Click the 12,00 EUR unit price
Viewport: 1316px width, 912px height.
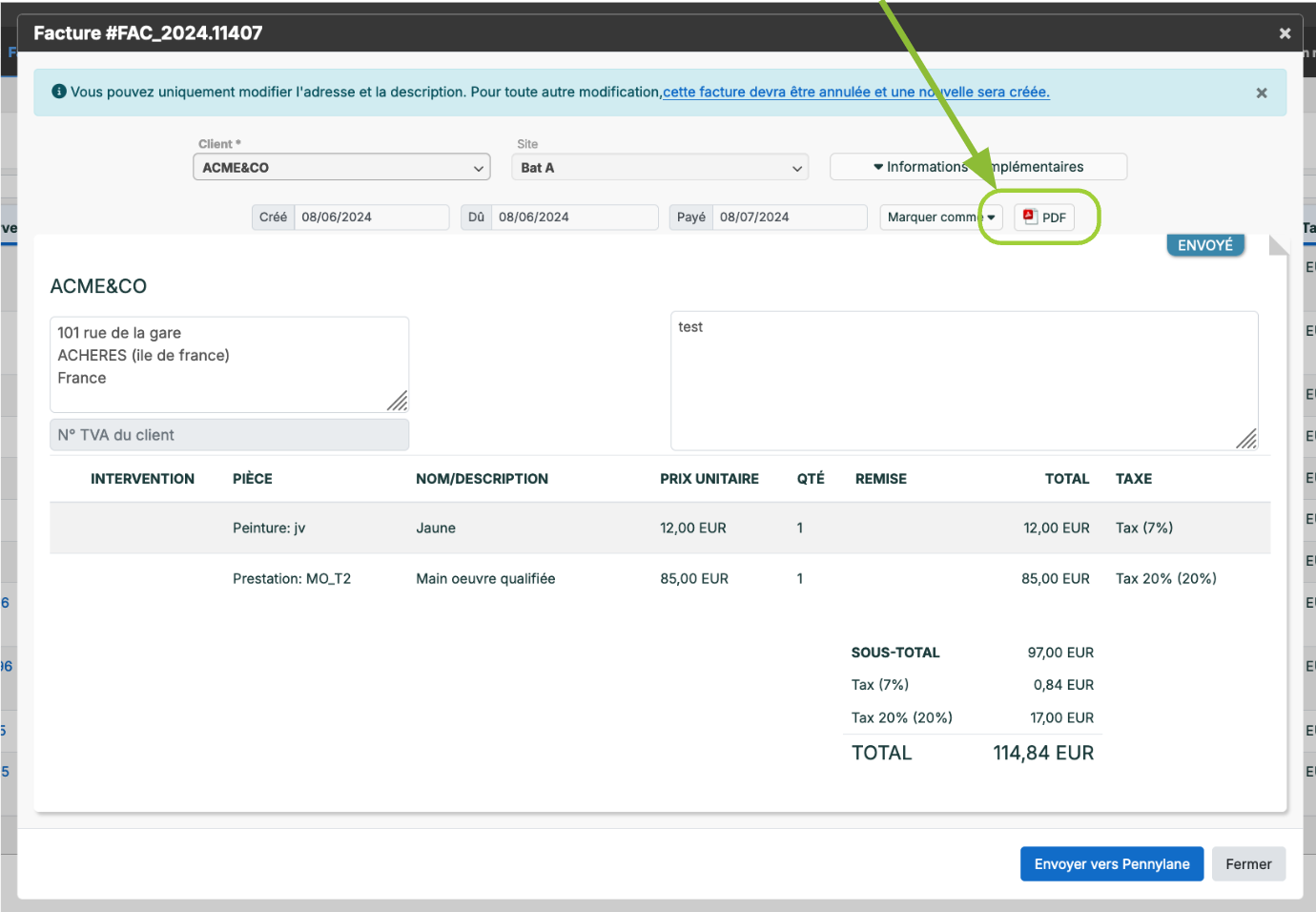pyautogui.click(x=693, y=528)
